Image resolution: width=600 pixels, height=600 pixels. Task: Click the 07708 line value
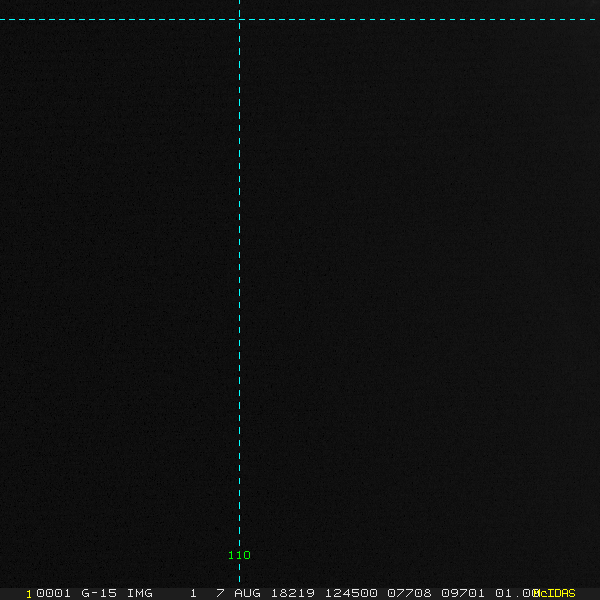pos(409,593)
